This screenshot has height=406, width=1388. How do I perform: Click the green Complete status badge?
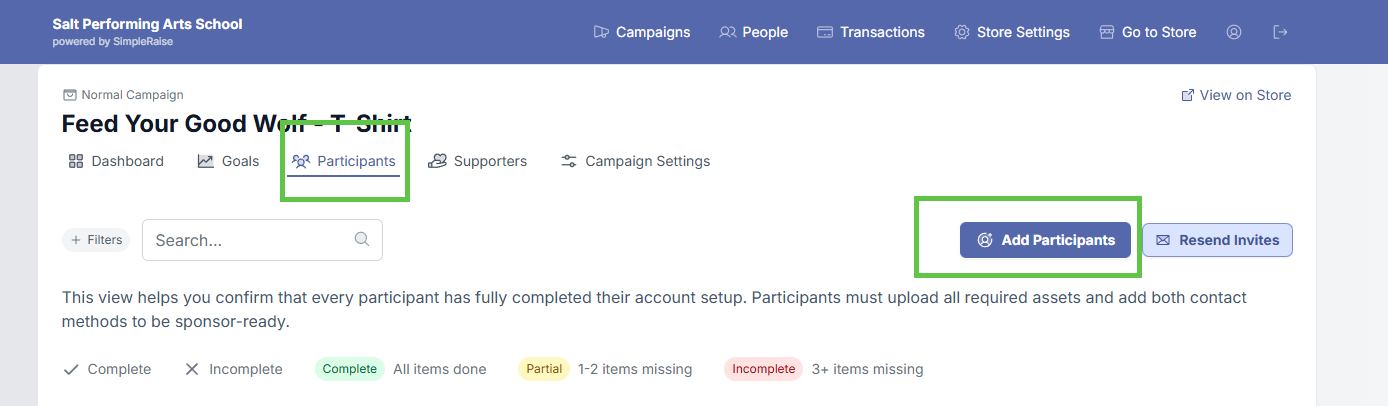[x=350, y=369]
